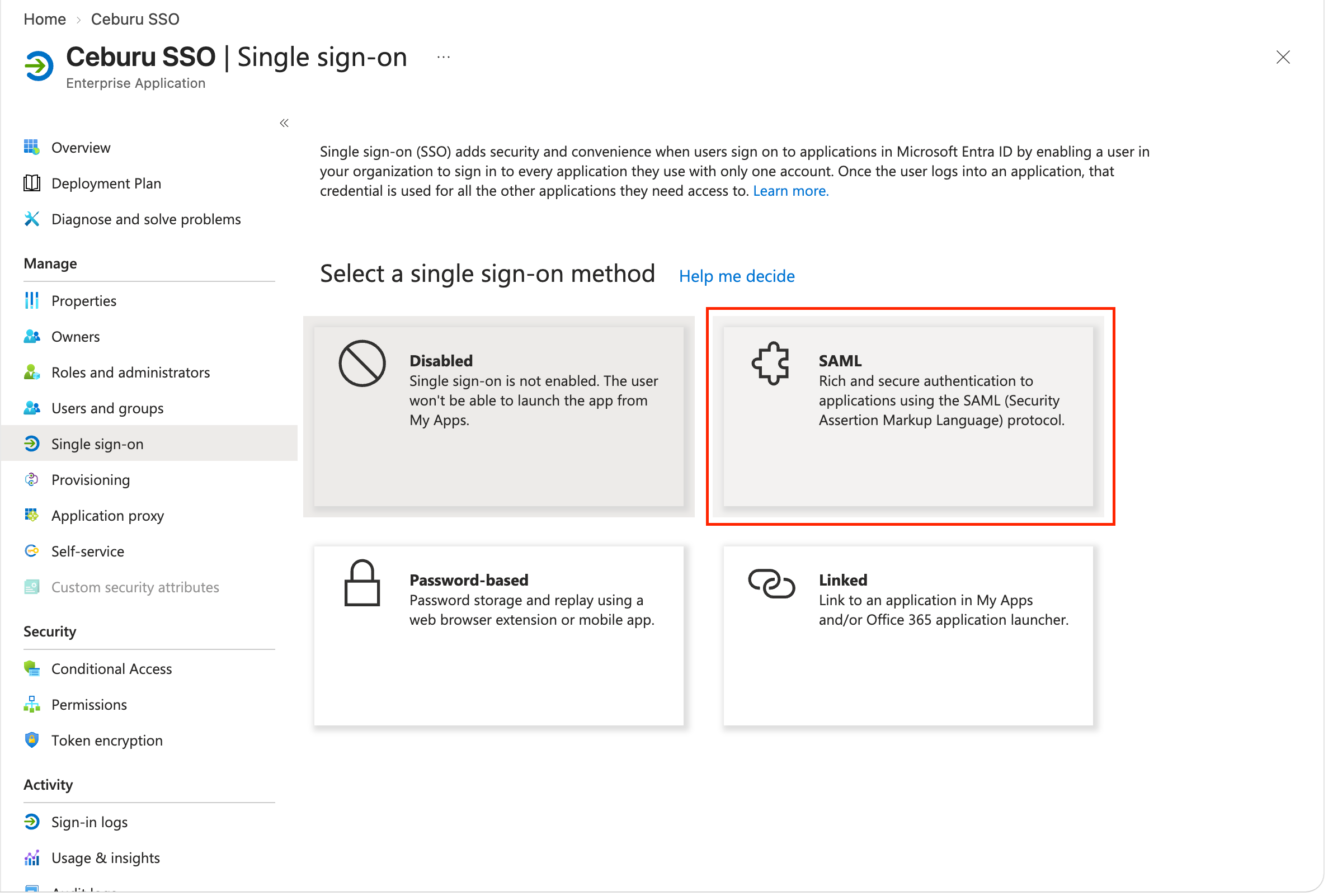Screen dimensions: 1328x896
Task: Click Custom security attributes item
Action: [x=150, y=588]
